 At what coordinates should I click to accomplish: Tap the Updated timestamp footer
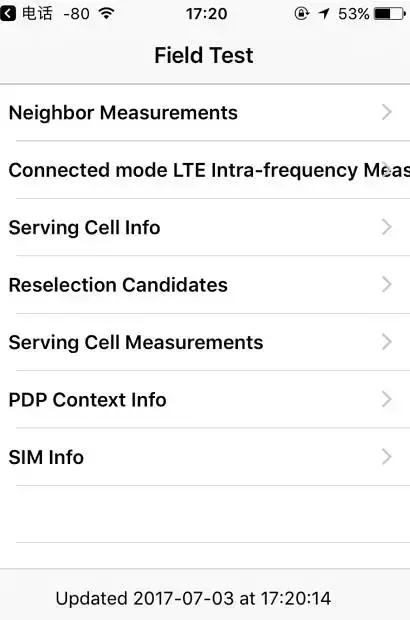point(193,598)
